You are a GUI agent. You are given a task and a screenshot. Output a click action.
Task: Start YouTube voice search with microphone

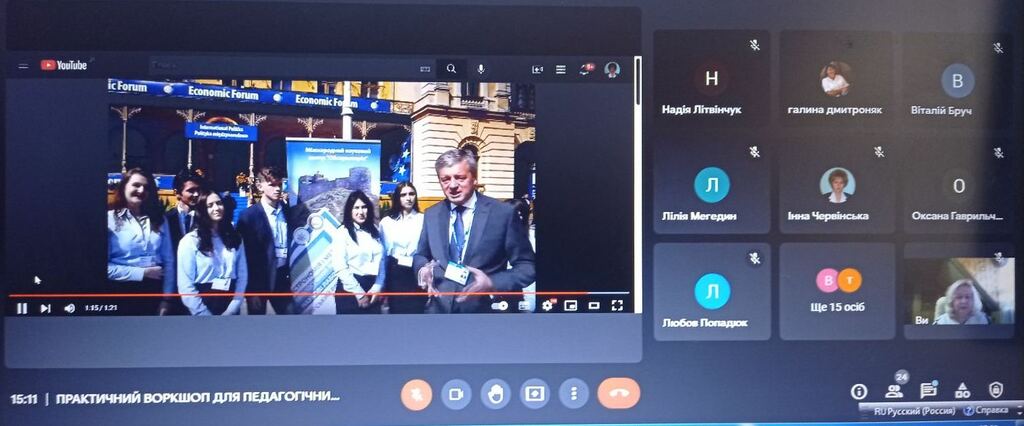(x=481, y=69)
